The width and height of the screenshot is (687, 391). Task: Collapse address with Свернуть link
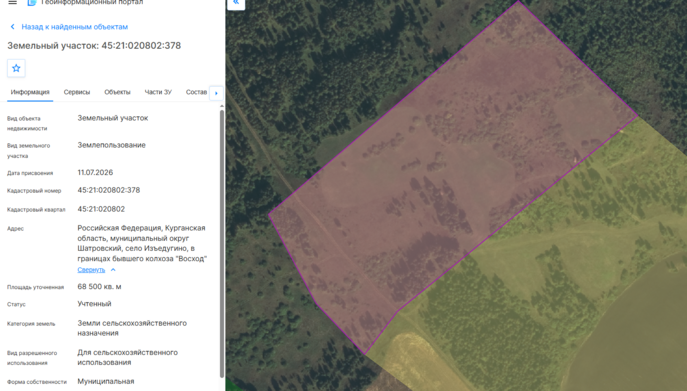[91, 270]
